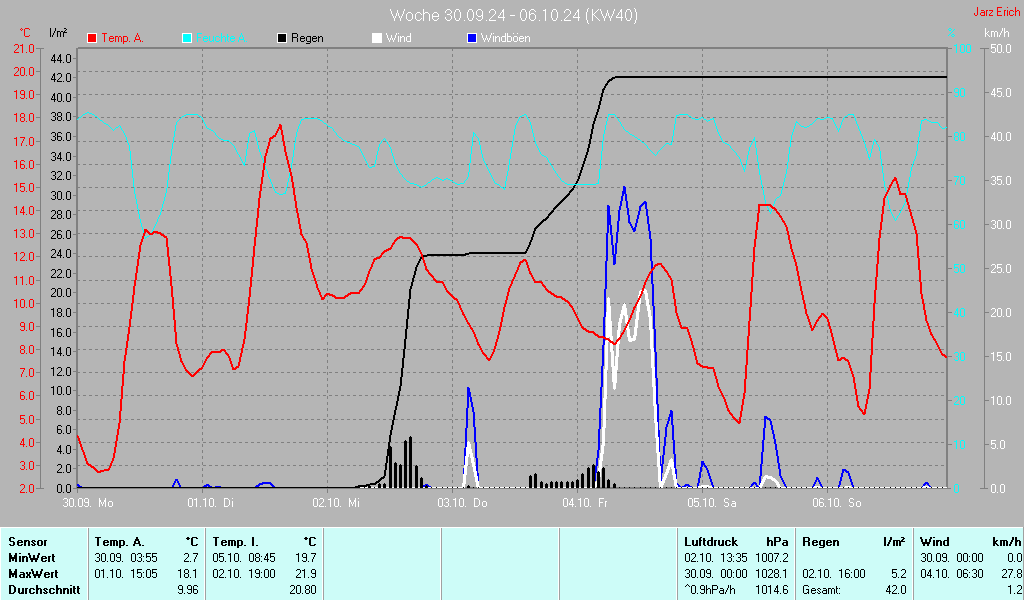Viewport: 1024px width, 600px height.
Task: Click the '03.10. Do' date axis label
Action: coord(462,503)
